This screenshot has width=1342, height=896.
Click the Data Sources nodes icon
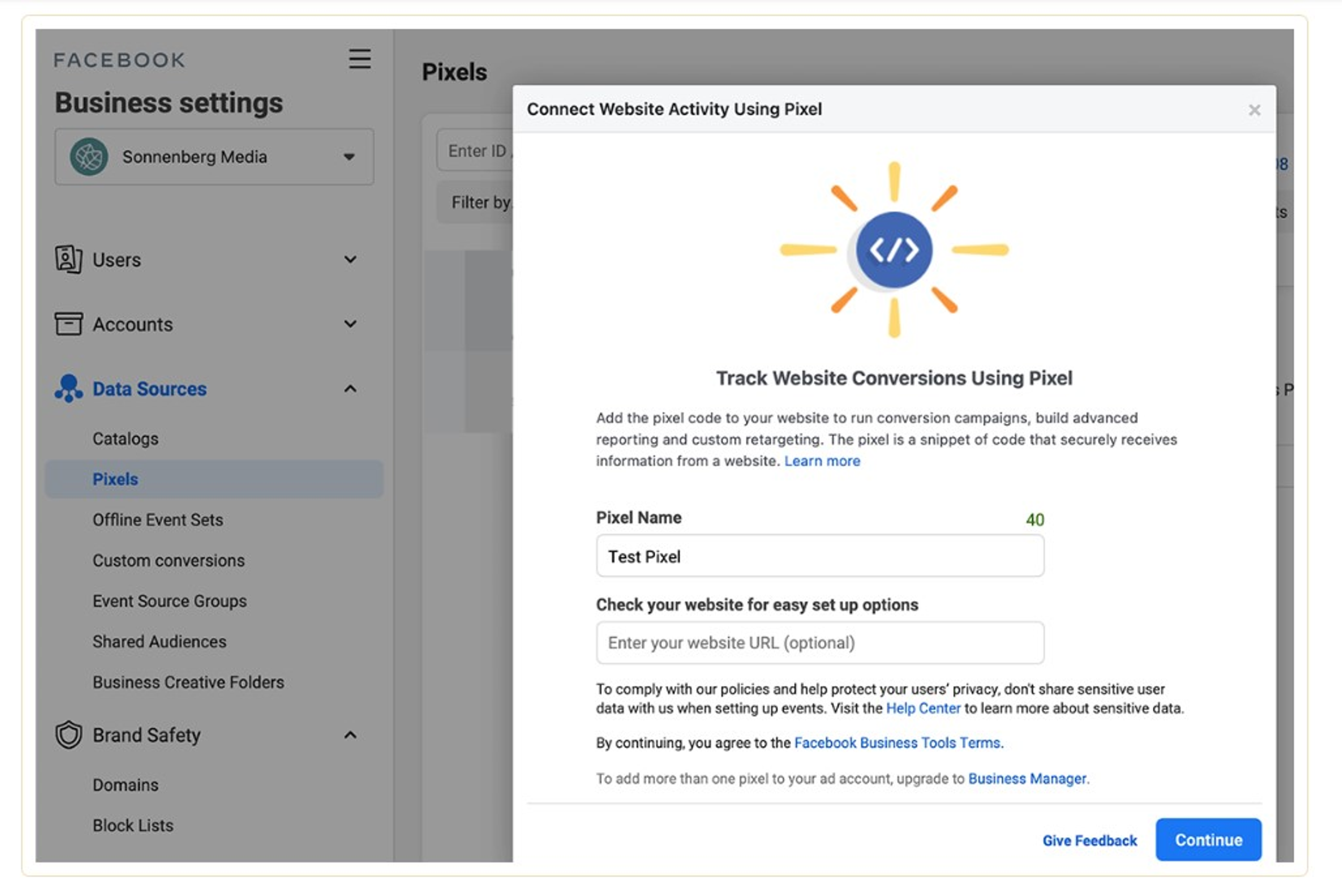[68, 388]
